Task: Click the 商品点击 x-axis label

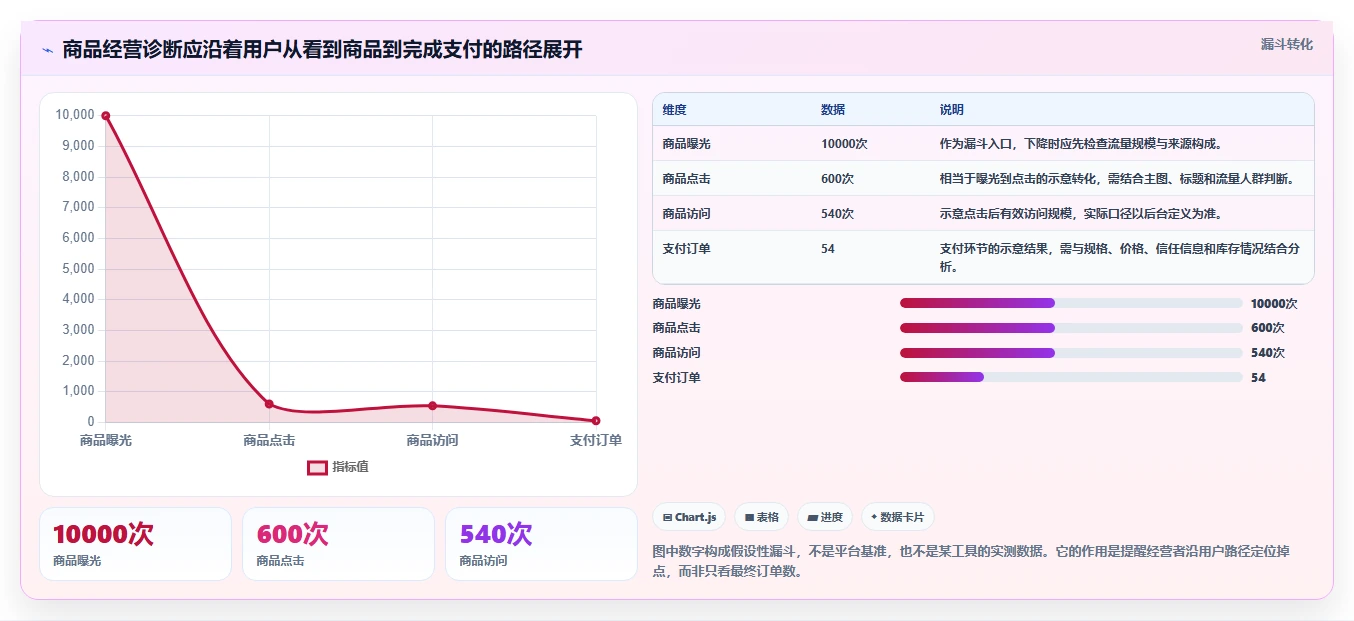Action: [269, 440]
